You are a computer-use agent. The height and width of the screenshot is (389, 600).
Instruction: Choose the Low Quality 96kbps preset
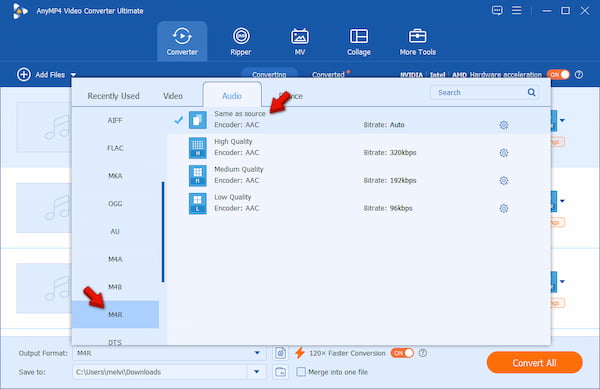pos(359,203)
